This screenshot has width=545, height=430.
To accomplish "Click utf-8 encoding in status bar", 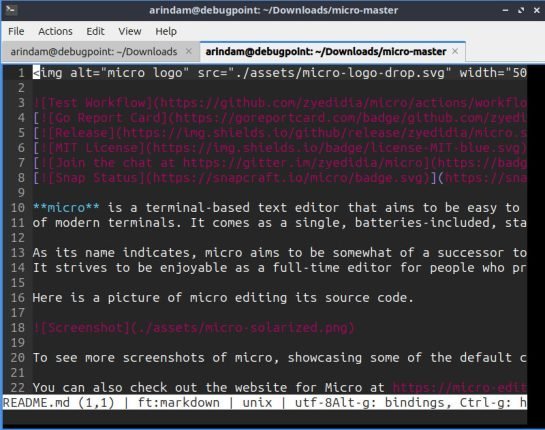I will 313,403.
